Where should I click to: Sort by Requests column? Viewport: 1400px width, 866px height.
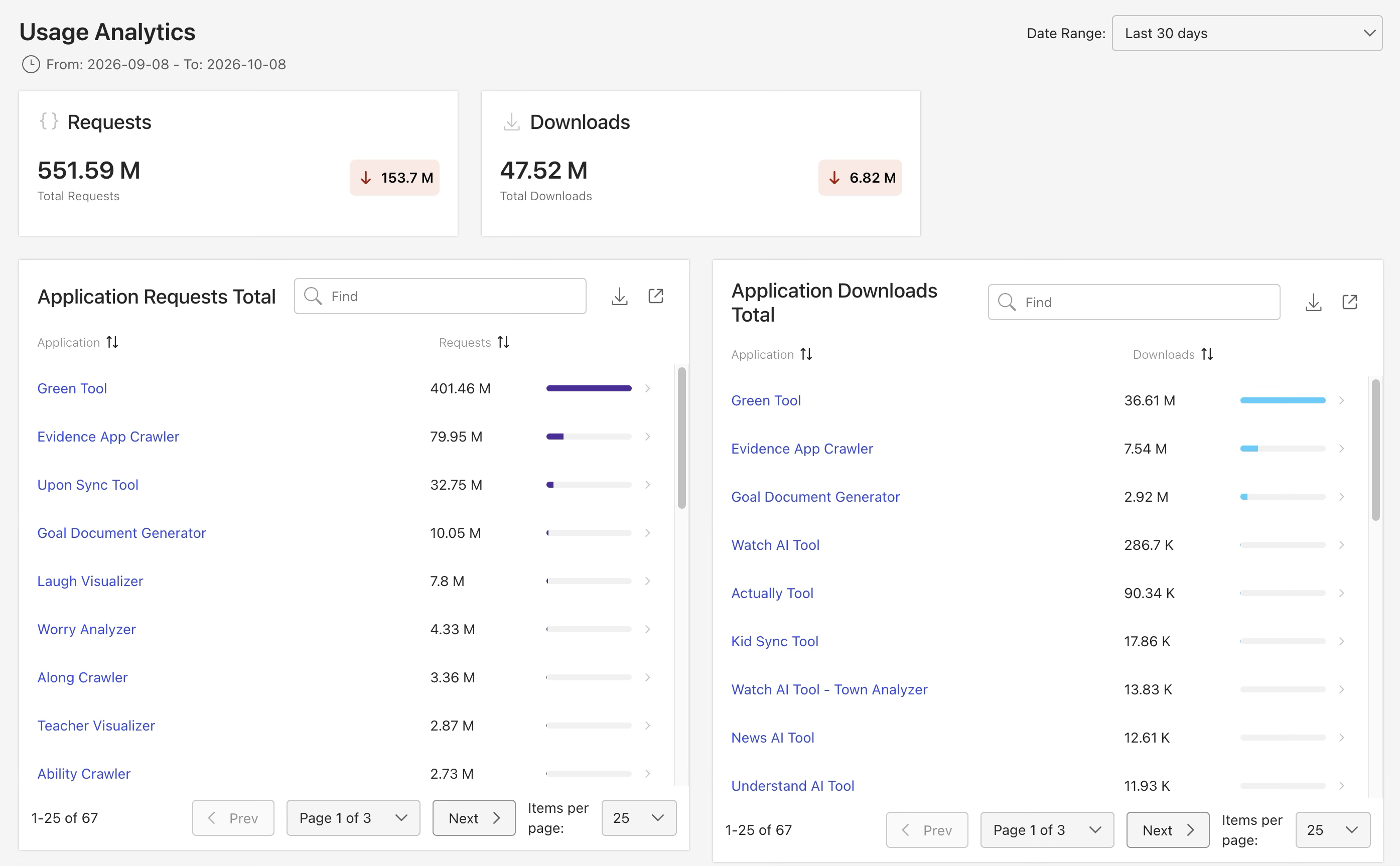click(503, 343)
